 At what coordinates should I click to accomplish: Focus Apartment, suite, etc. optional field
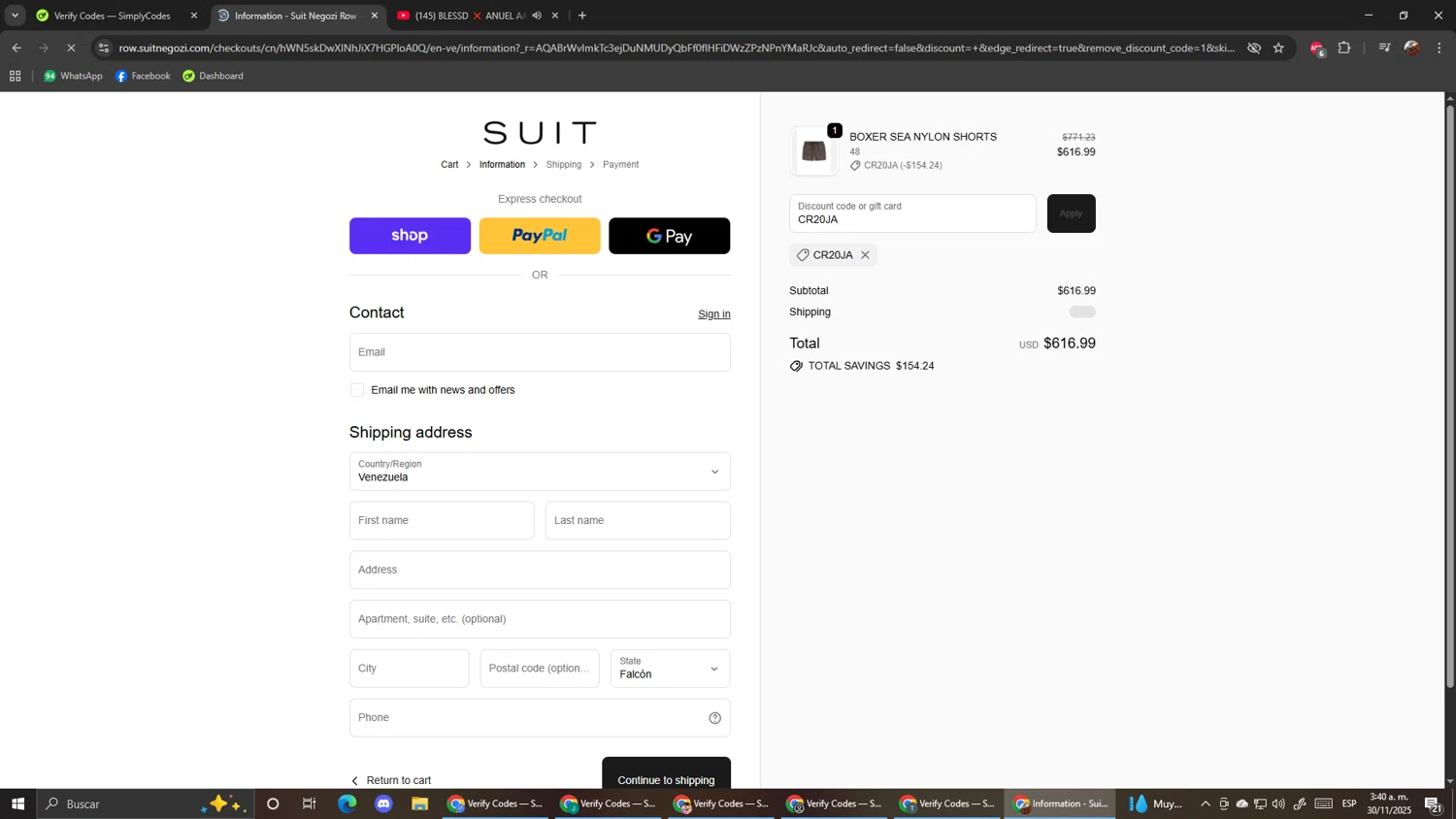click(540, 619)
